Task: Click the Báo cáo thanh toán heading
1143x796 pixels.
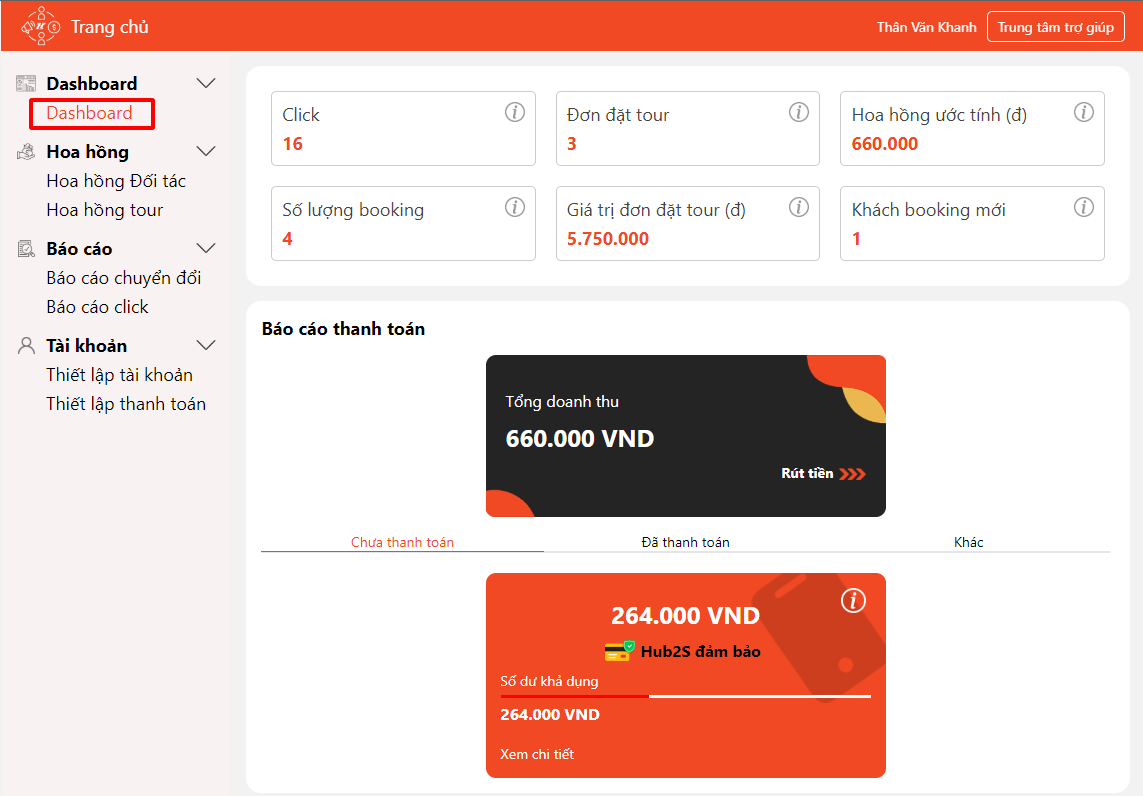Action: coord(343,329)
